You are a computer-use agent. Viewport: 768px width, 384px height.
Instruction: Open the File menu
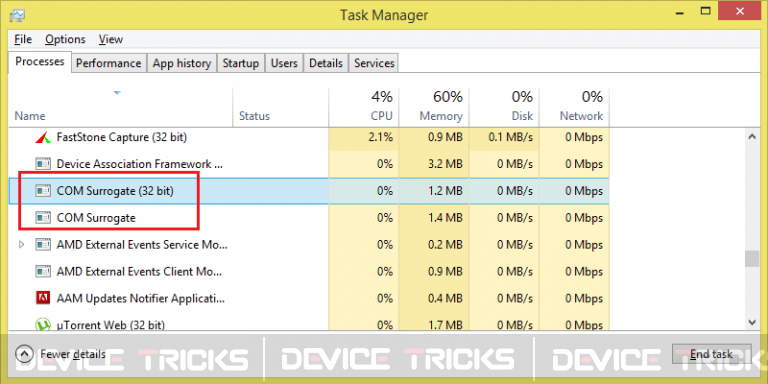tap(23, 39)
